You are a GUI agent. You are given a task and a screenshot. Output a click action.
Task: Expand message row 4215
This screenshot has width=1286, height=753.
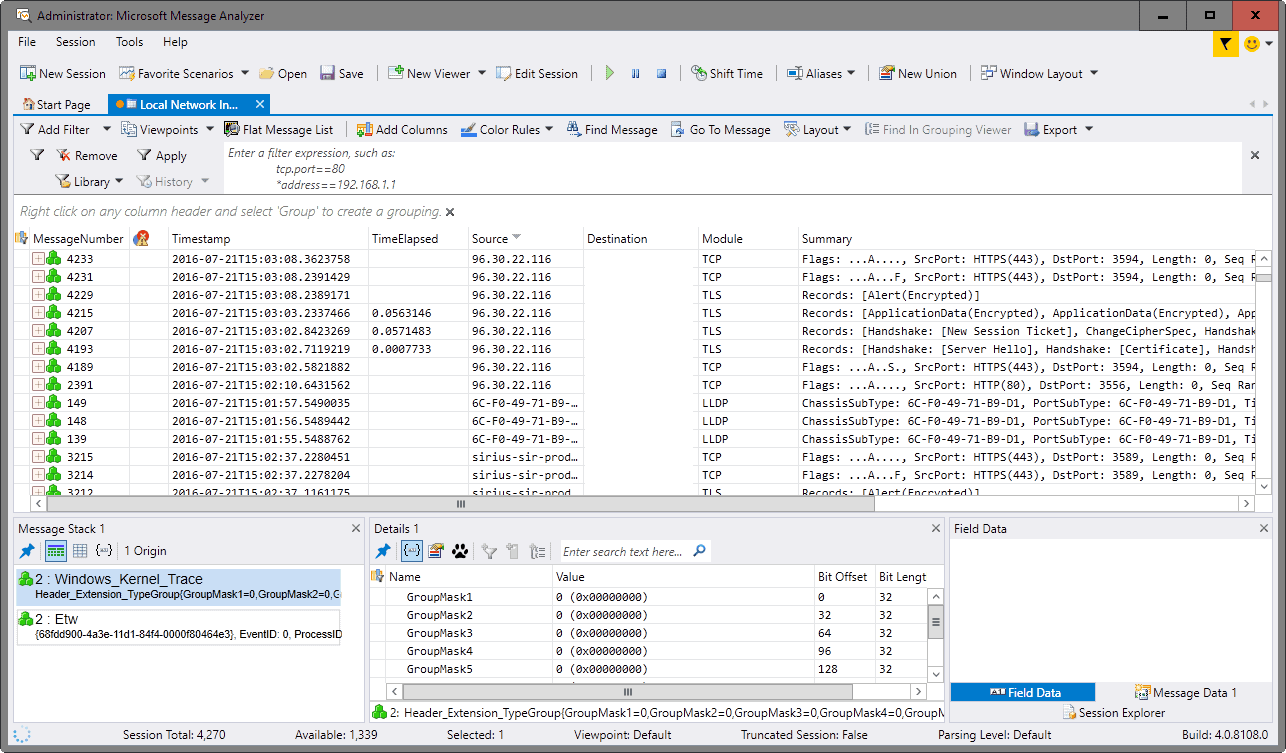(38, 313)
